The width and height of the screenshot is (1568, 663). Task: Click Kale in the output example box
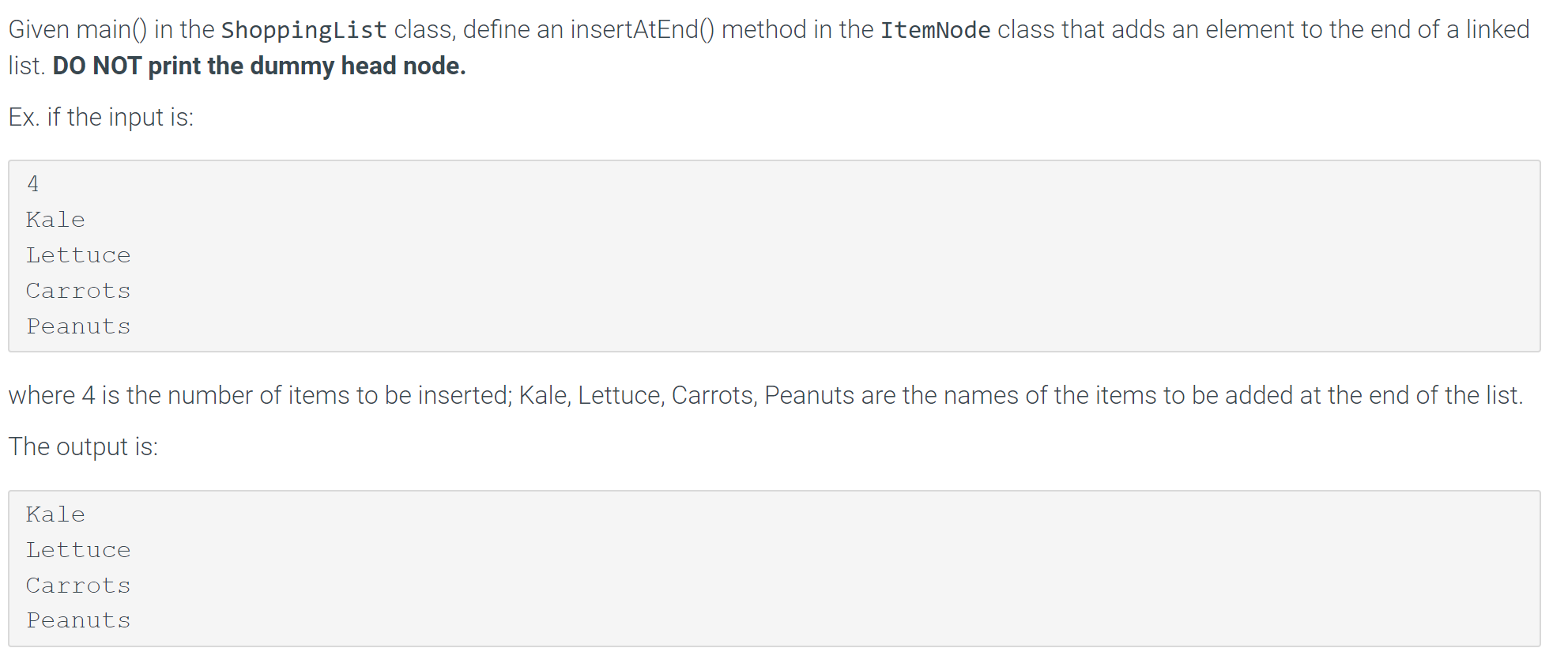(55, 514)
